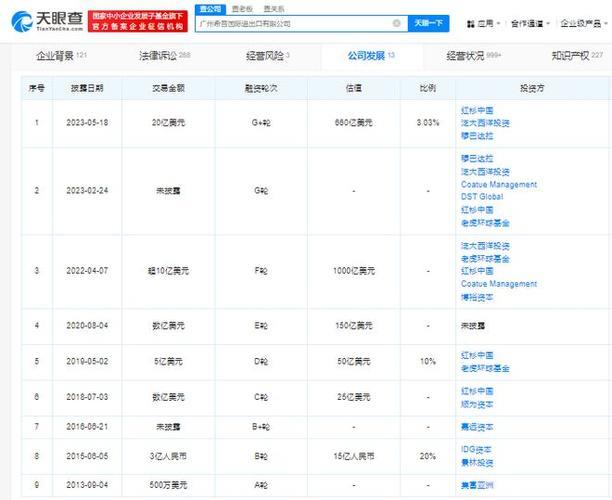
Task: Open the 法律诉讼 tab
Action: 165,56
